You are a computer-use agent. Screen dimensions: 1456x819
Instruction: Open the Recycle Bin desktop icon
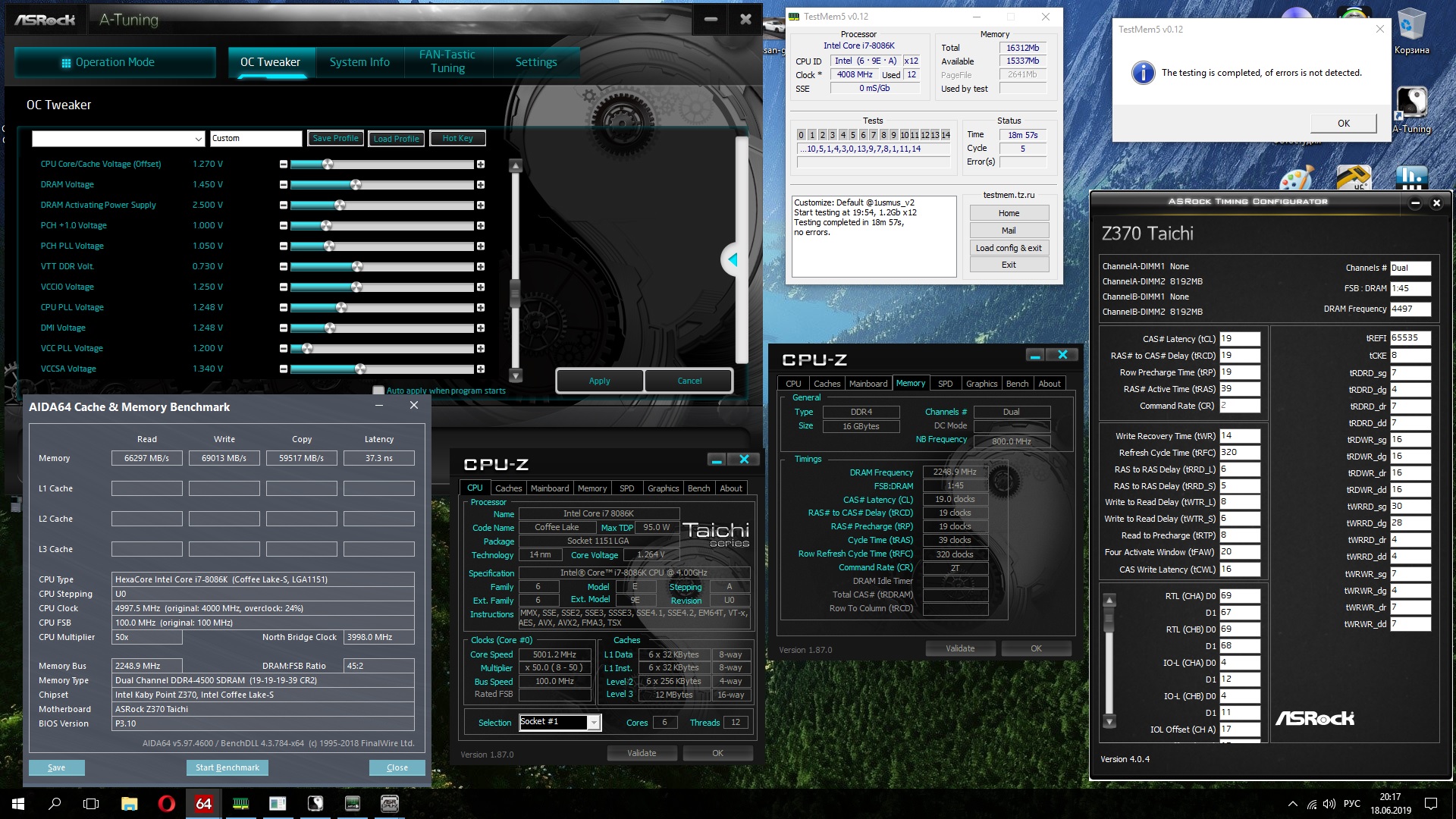point(1410,27)
